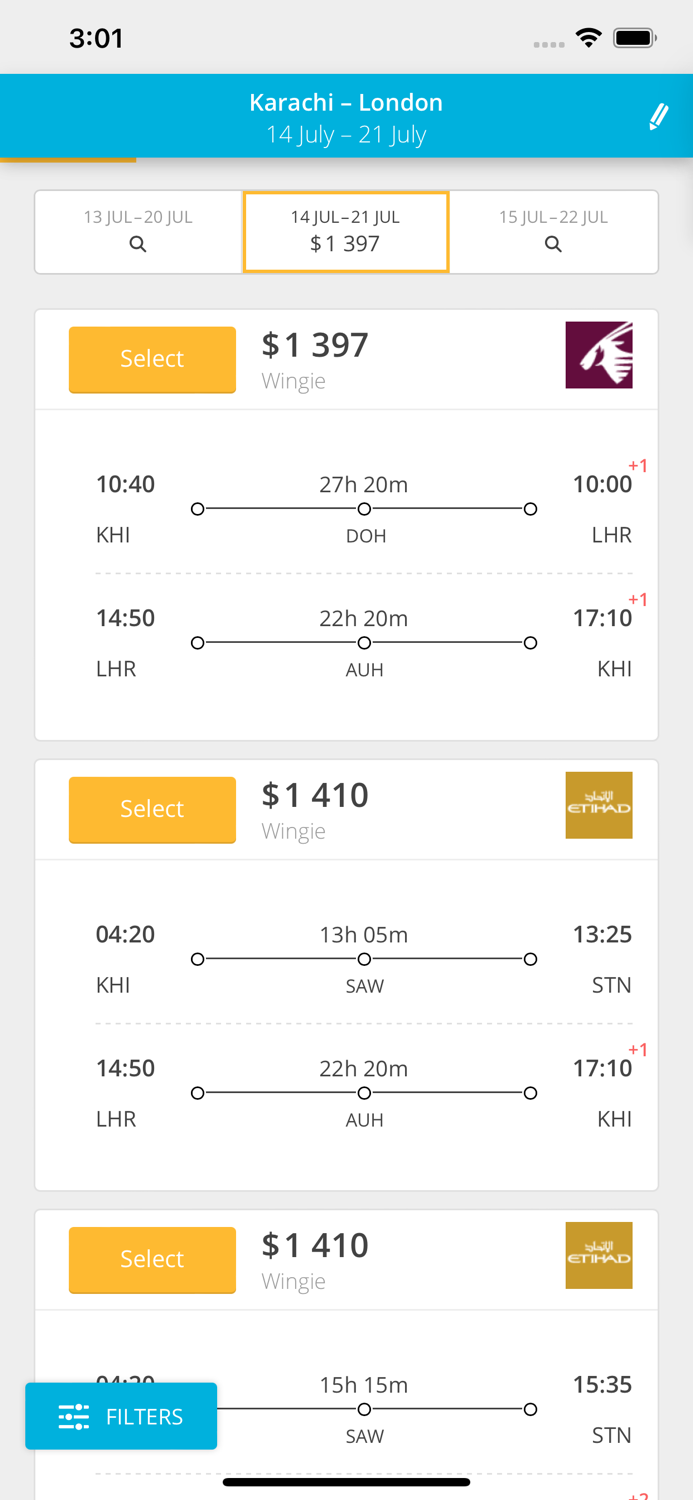Open the FILTERS panel

coord(121,1416)
